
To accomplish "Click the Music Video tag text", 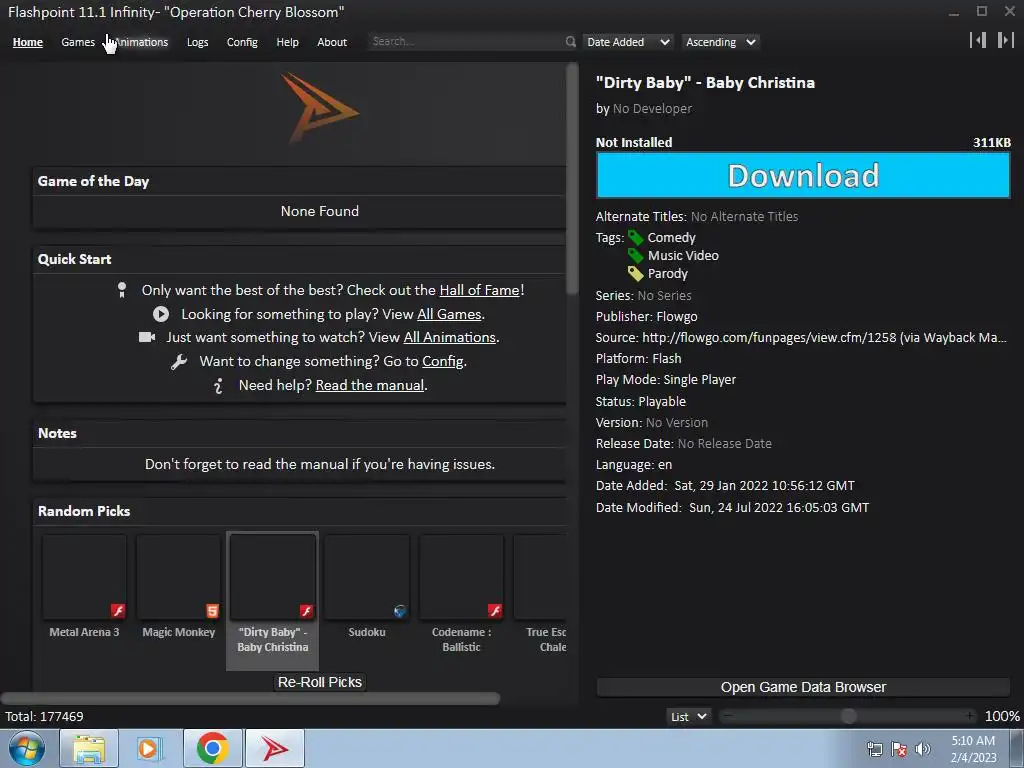I will (683, 255).
